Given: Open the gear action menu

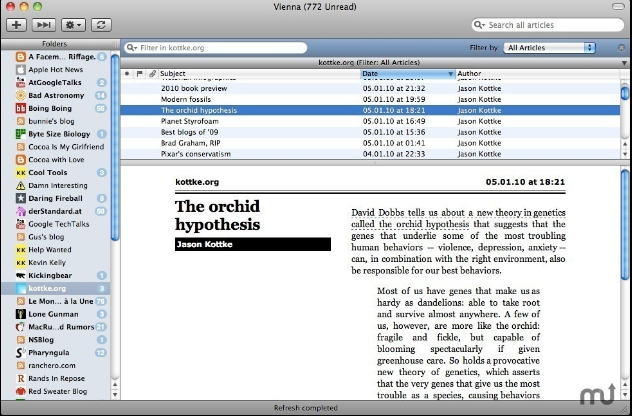Looking at the screenshot, I should [73, 25].
